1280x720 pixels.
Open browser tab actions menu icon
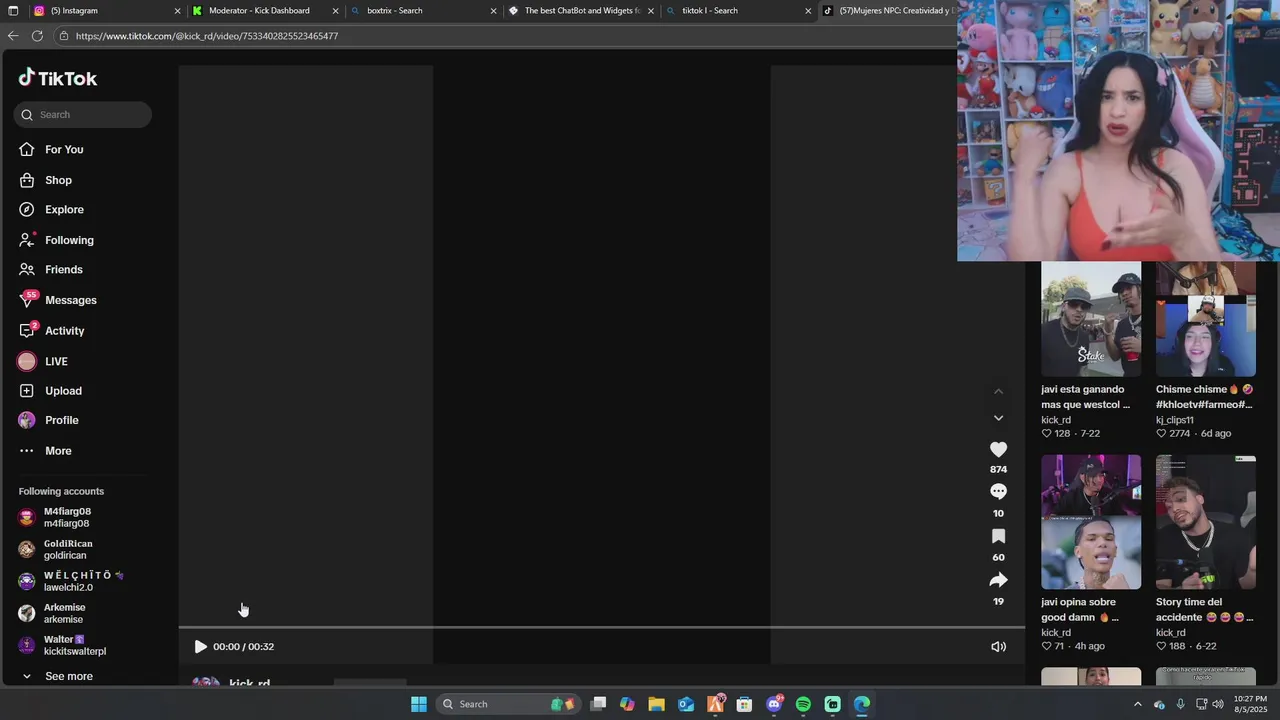pyautogui.click(x=13, y=11)
